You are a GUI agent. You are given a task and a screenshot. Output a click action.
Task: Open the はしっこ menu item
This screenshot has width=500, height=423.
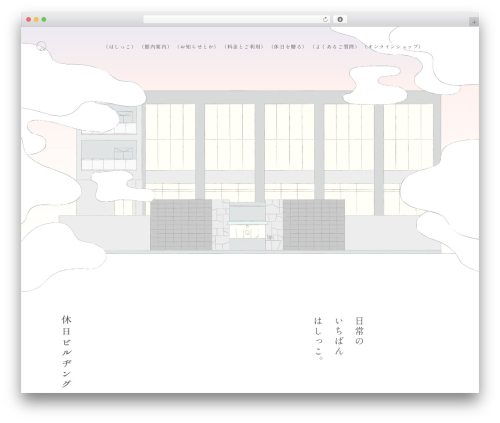(x=120, y=47)
